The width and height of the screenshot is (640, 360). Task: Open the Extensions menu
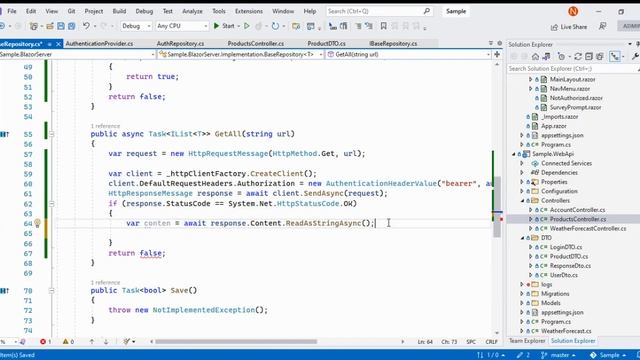(x=249, y=11)
